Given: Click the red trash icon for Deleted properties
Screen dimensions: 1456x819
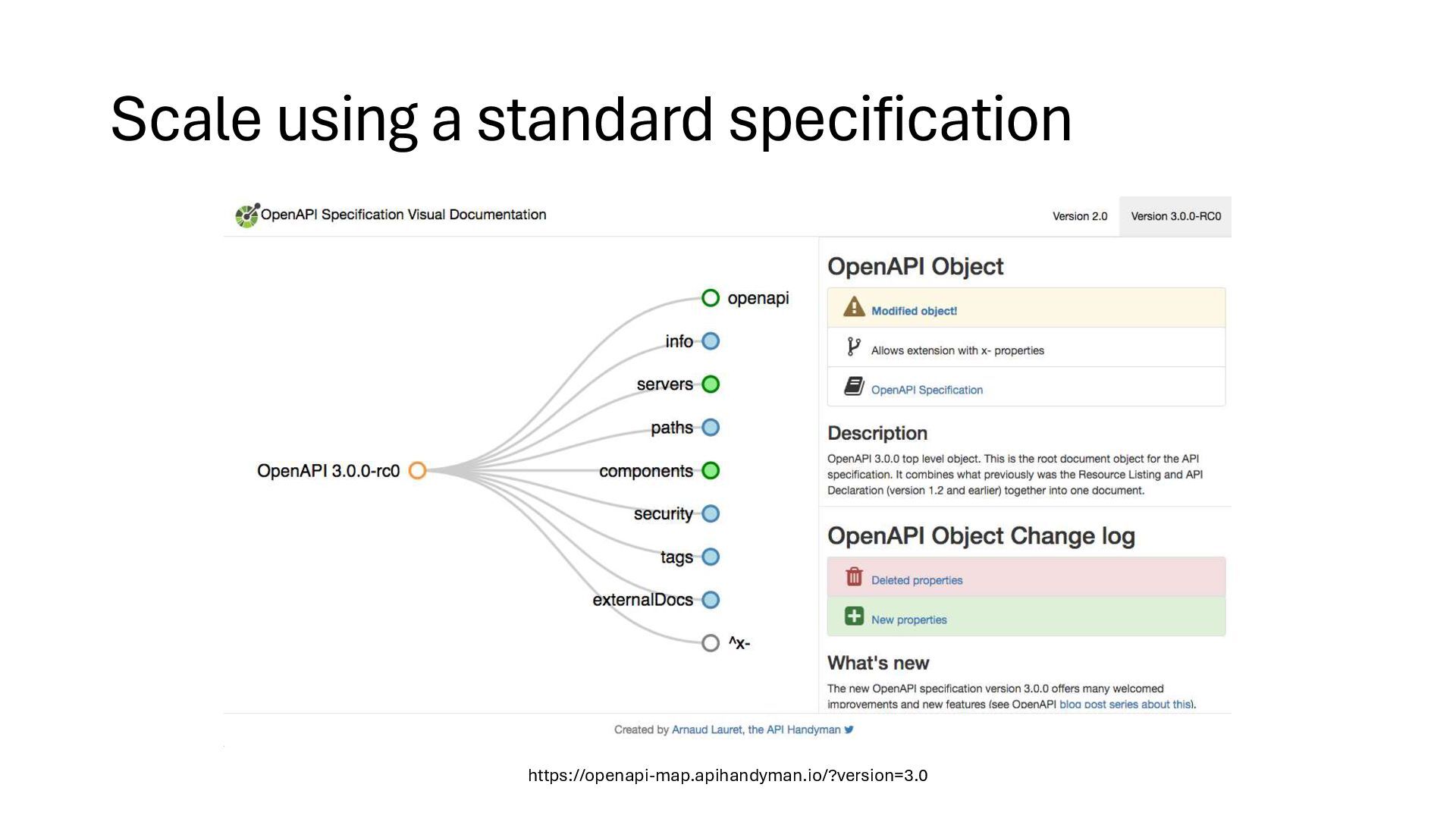Looking at the screenshot, I should pyautogui.click(x=854, y=577).
